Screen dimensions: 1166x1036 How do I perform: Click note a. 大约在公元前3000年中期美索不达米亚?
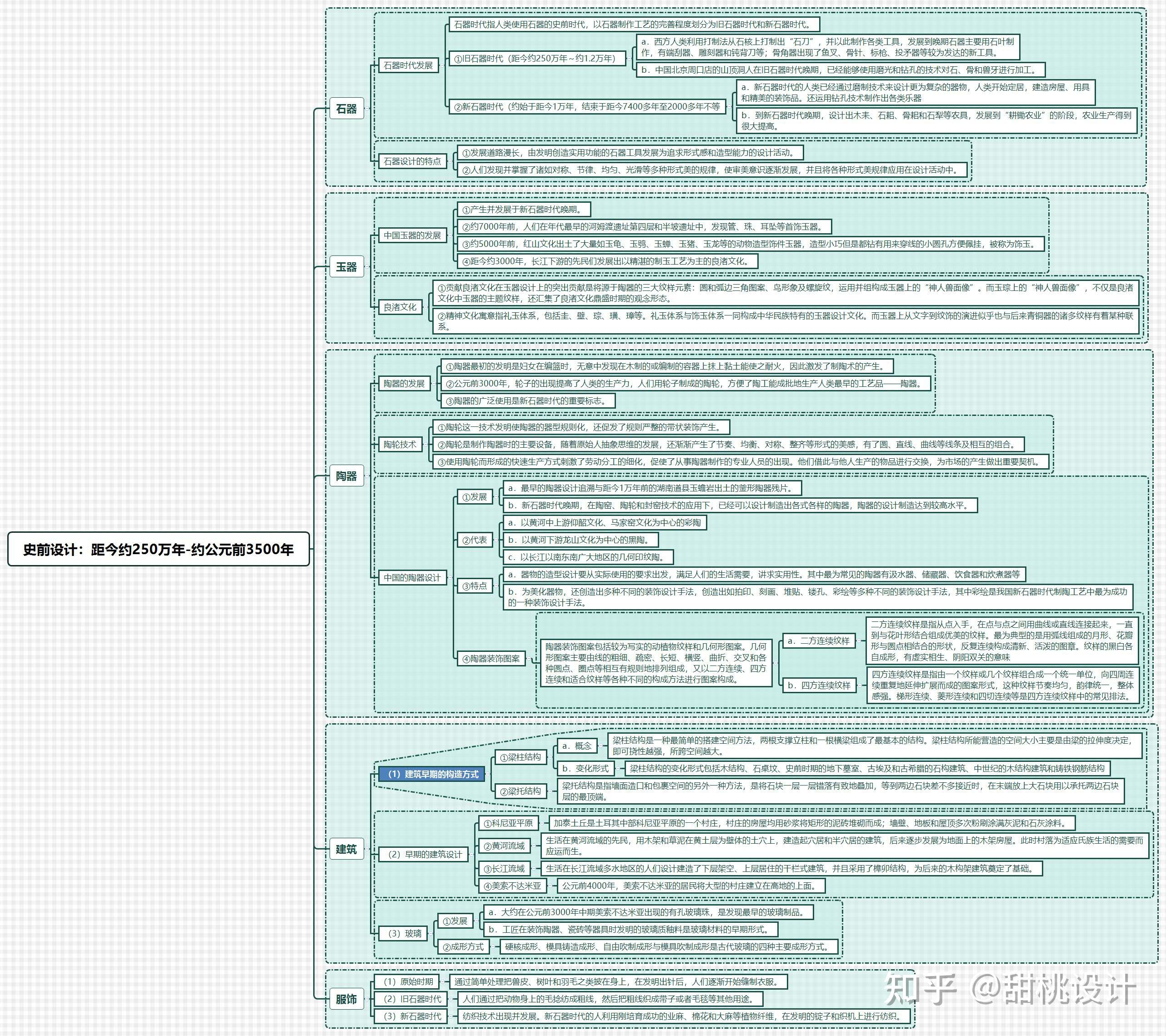648,912
